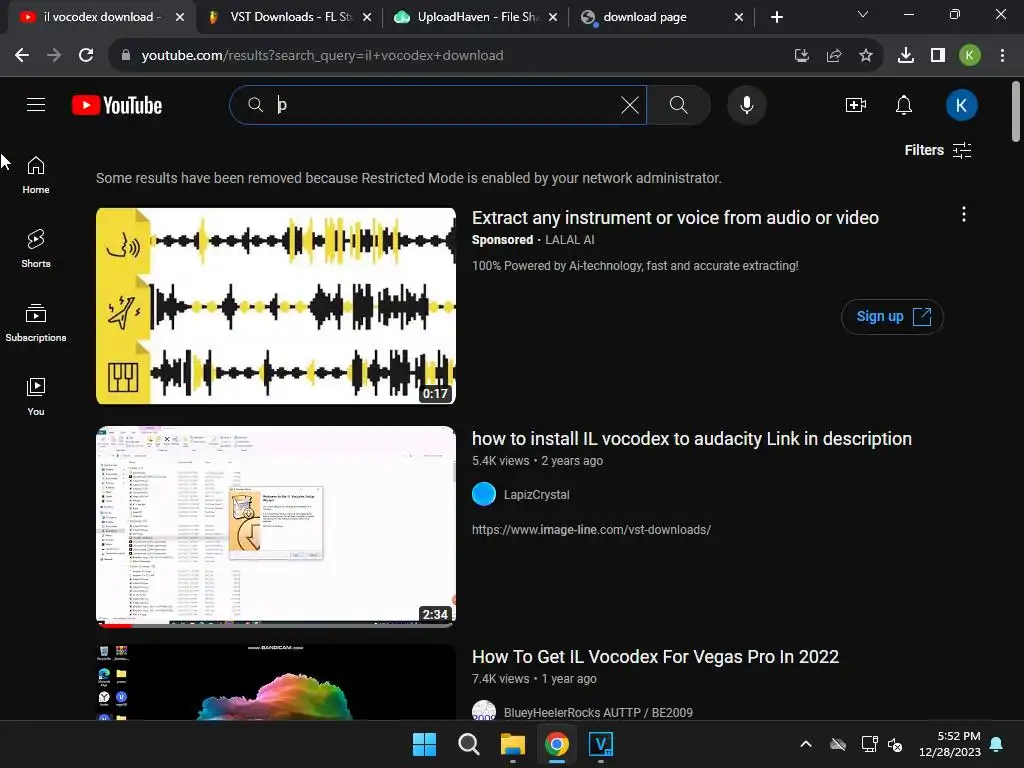Click the OneDrive cloud icon in the system tray
The image size is (1024, 768).
click(x=838, y=744)
